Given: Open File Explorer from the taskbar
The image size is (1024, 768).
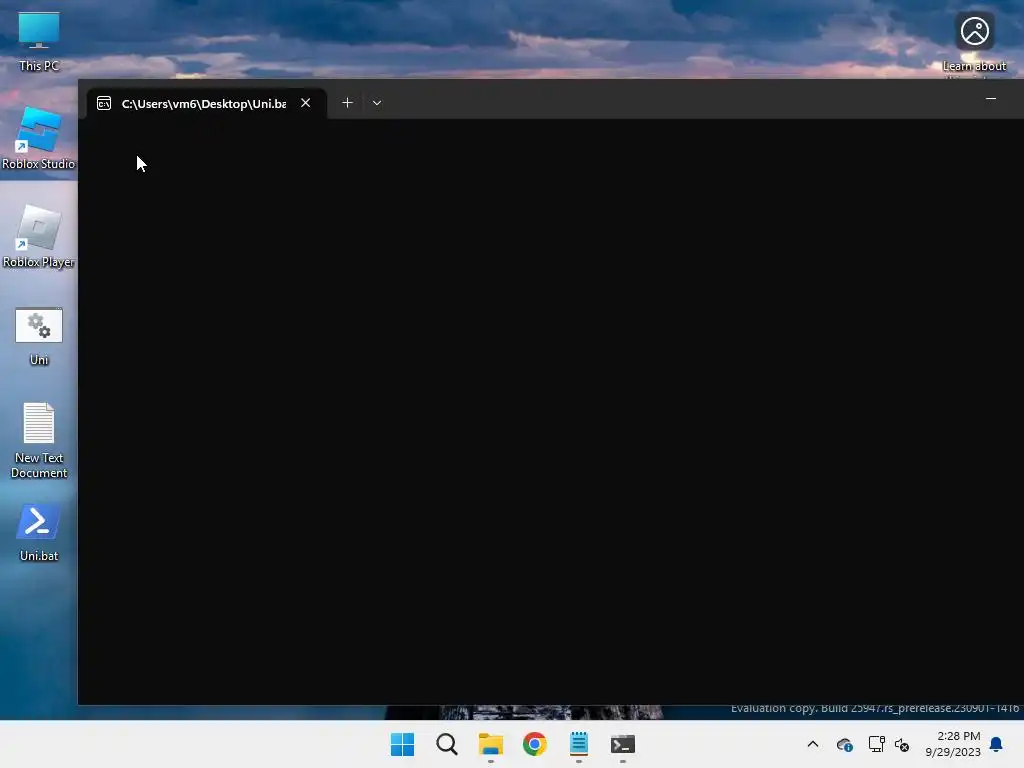Looking at the screenshot, I should point(490,744).
